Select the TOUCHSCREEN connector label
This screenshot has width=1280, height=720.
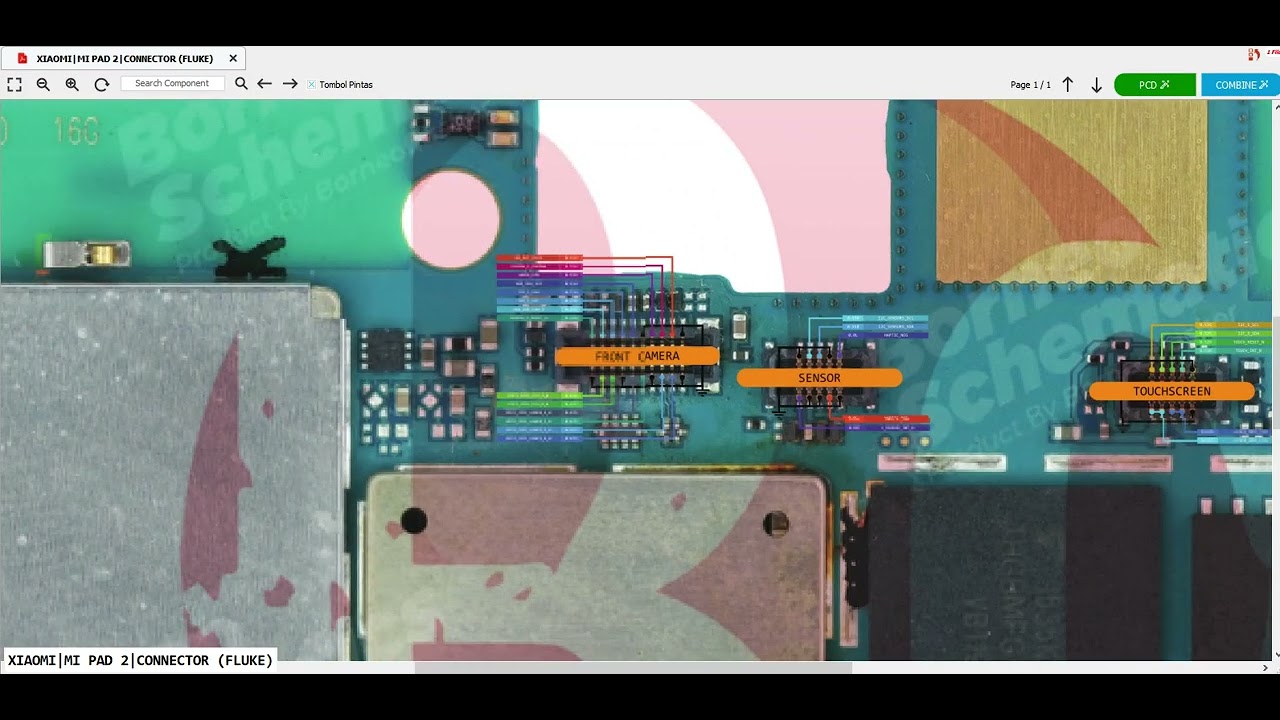click(x=1171, y=392)
